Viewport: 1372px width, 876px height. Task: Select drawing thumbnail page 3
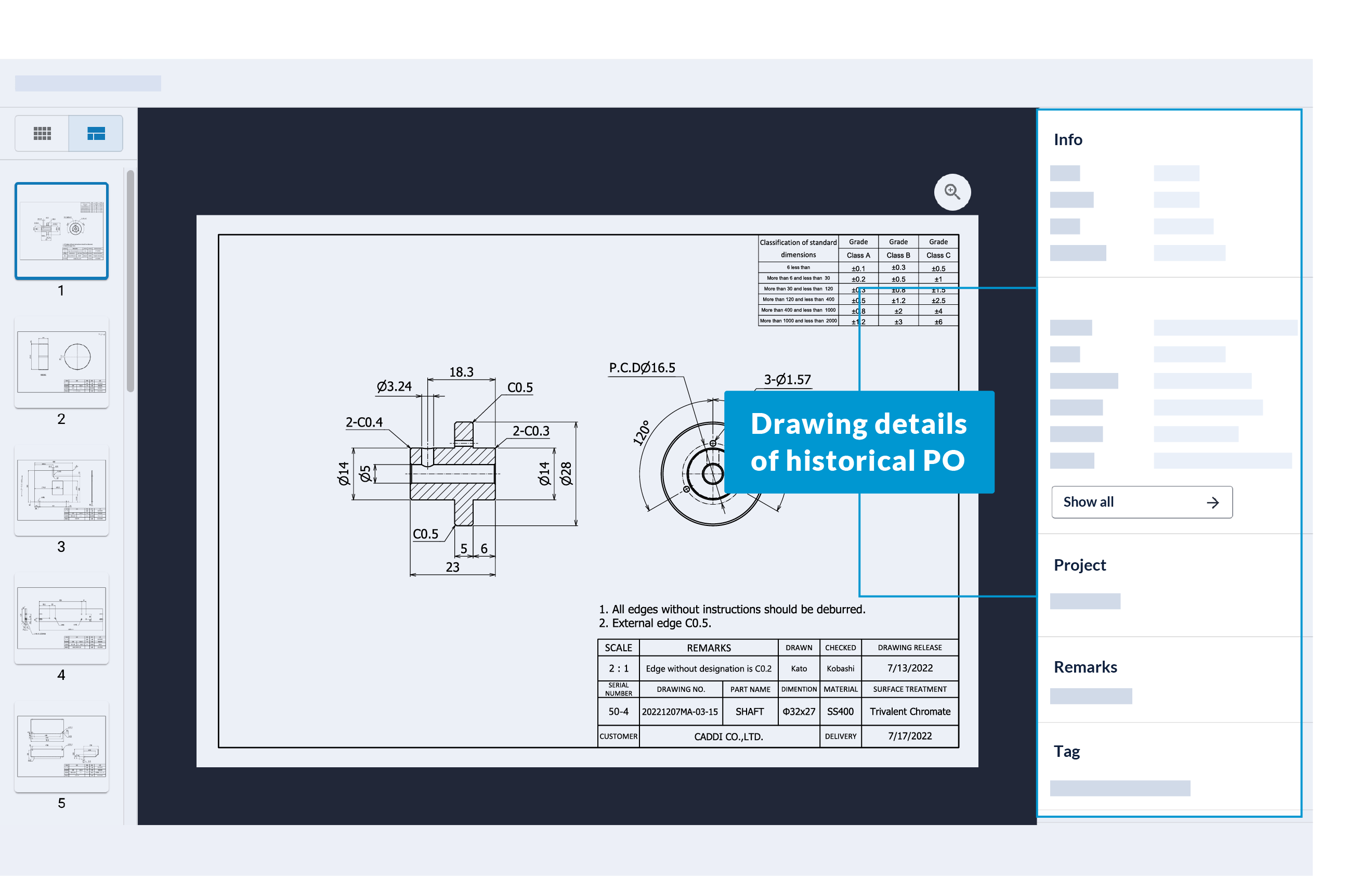click(61, 490)
